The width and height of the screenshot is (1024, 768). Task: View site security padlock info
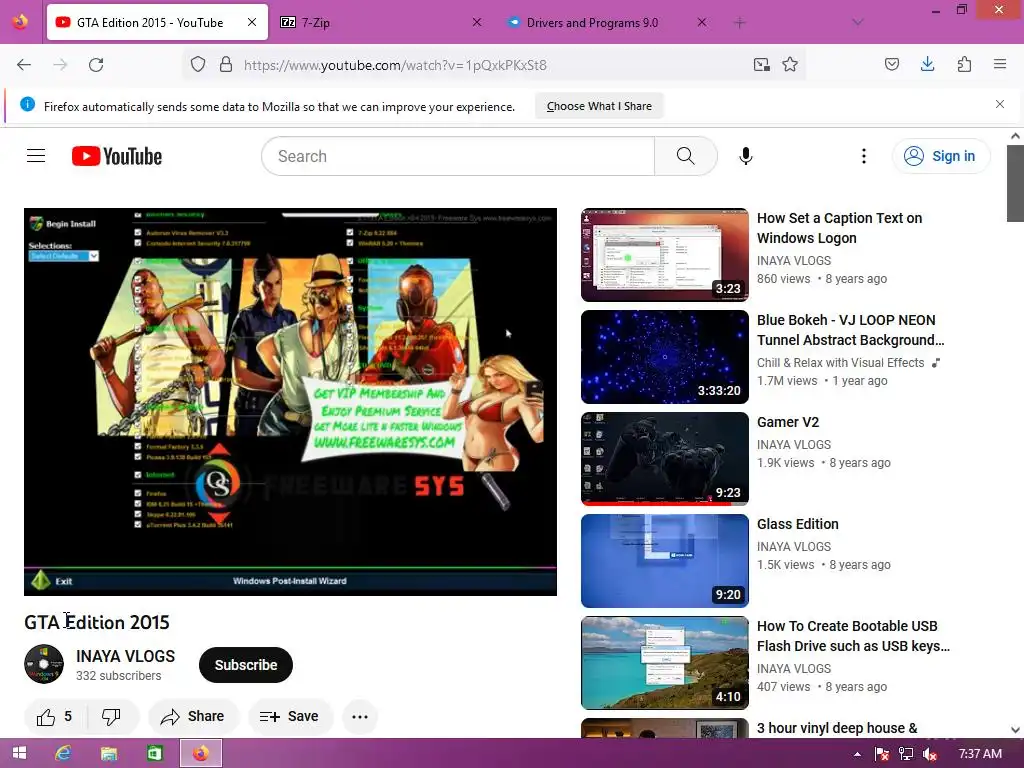[226, 64]
